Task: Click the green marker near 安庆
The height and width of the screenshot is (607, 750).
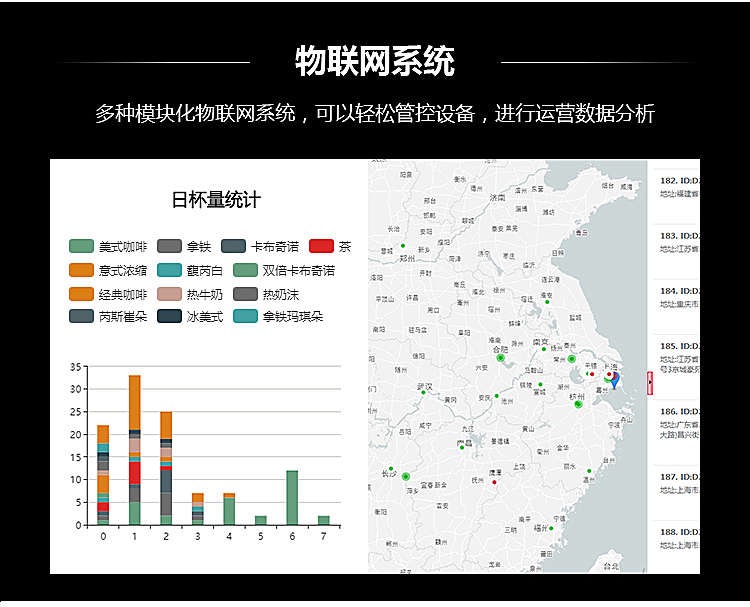Action: [496, 396]
